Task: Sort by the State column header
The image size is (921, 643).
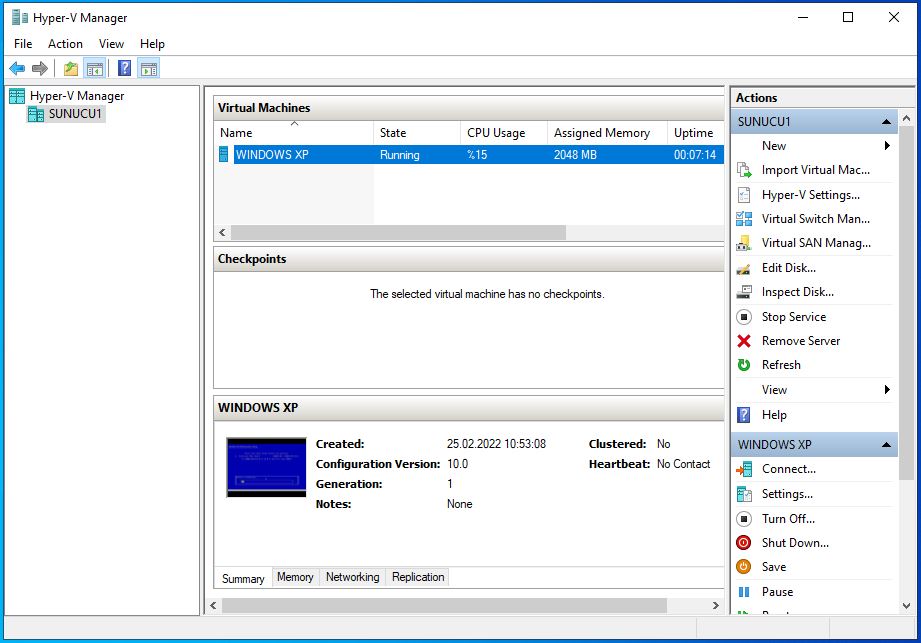Action: click(417, 133)
